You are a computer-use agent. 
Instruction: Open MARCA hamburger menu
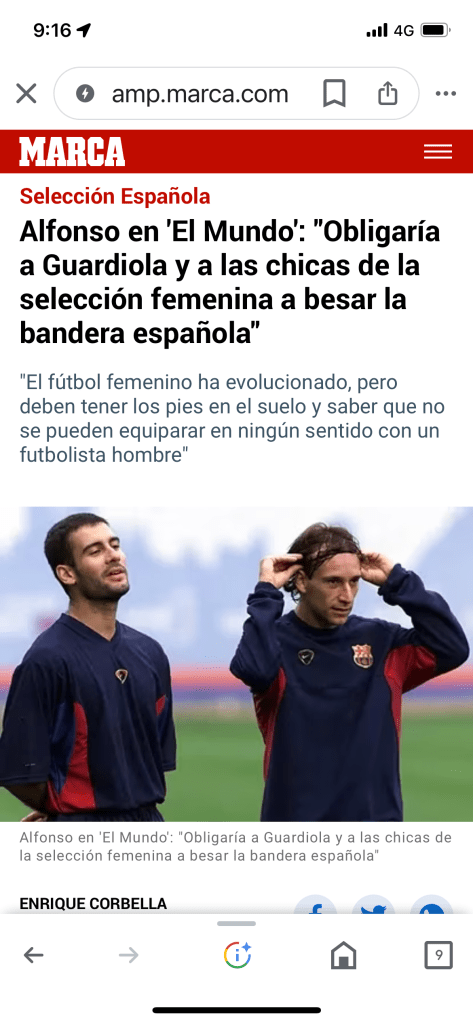438,151
